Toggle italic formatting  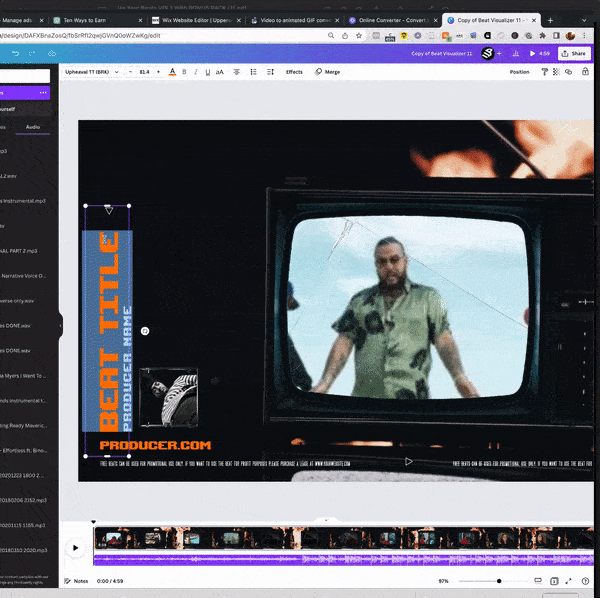pos(196,72)
